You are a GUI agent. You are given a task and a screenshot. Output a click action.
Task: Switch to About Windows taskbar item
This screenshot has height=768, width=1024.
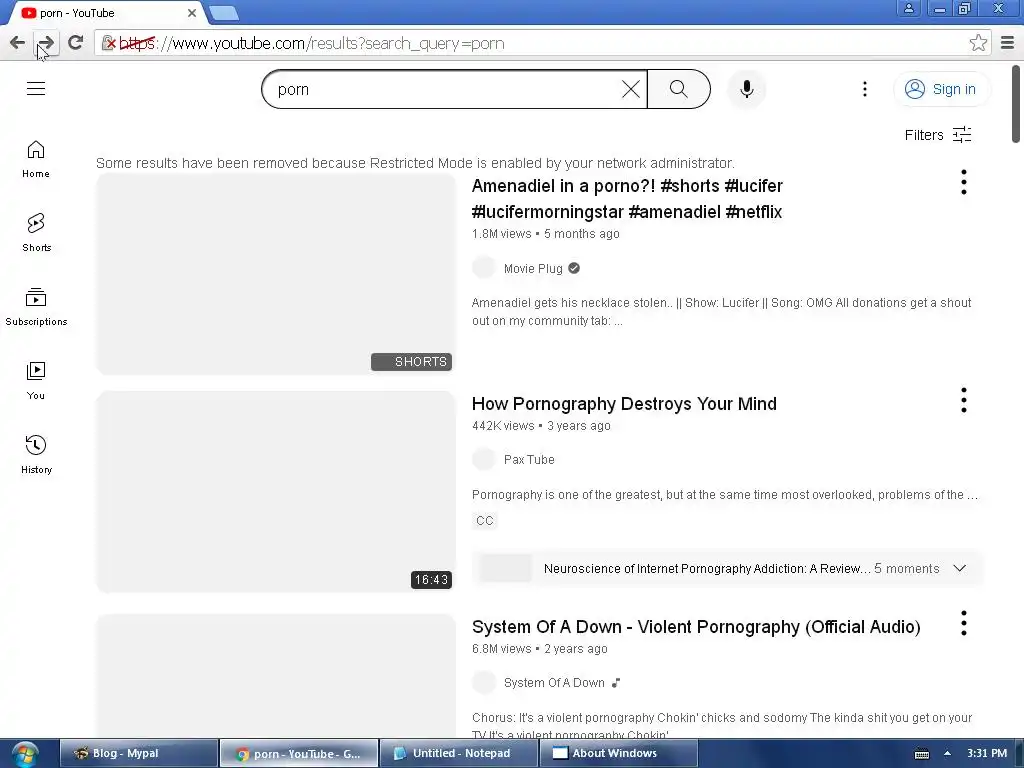click(618, 754)
